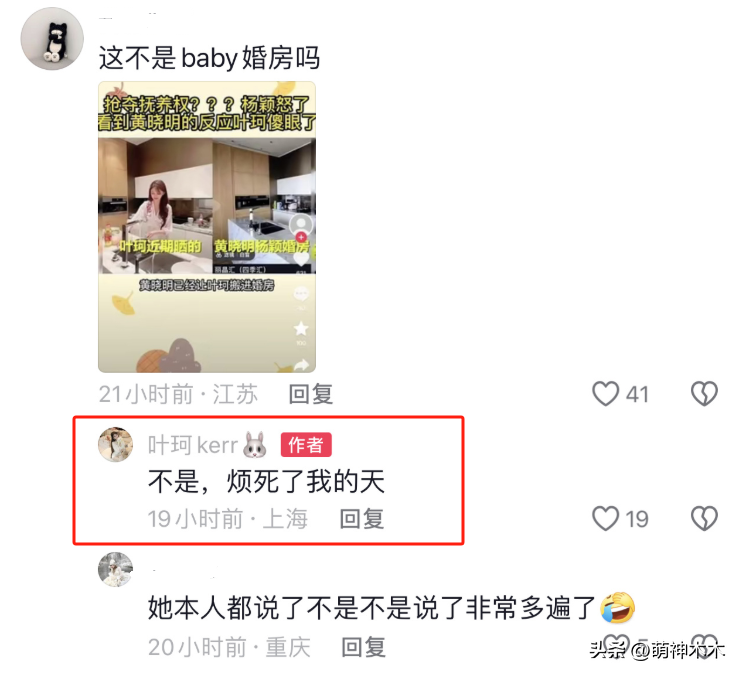The width and height of the screenshot is (742, 676).
Task: Tap the laughing emoji in last comment
Action: click(618, 607)
